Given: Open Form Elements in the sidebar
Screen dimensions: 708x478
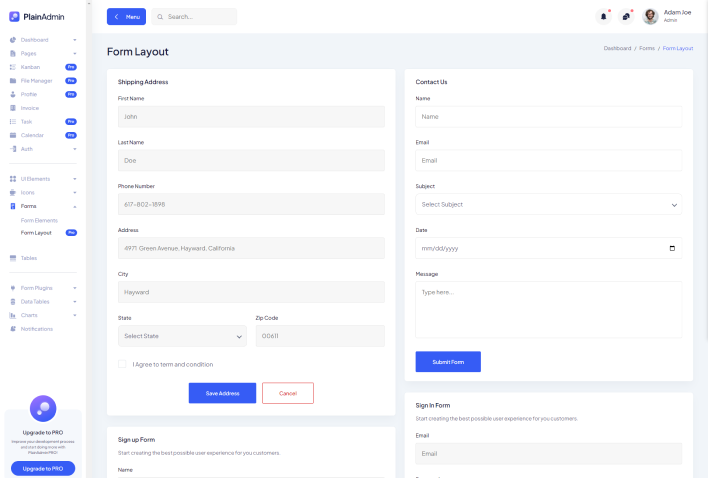Looking at the screenshot, I should pos(40,220).
